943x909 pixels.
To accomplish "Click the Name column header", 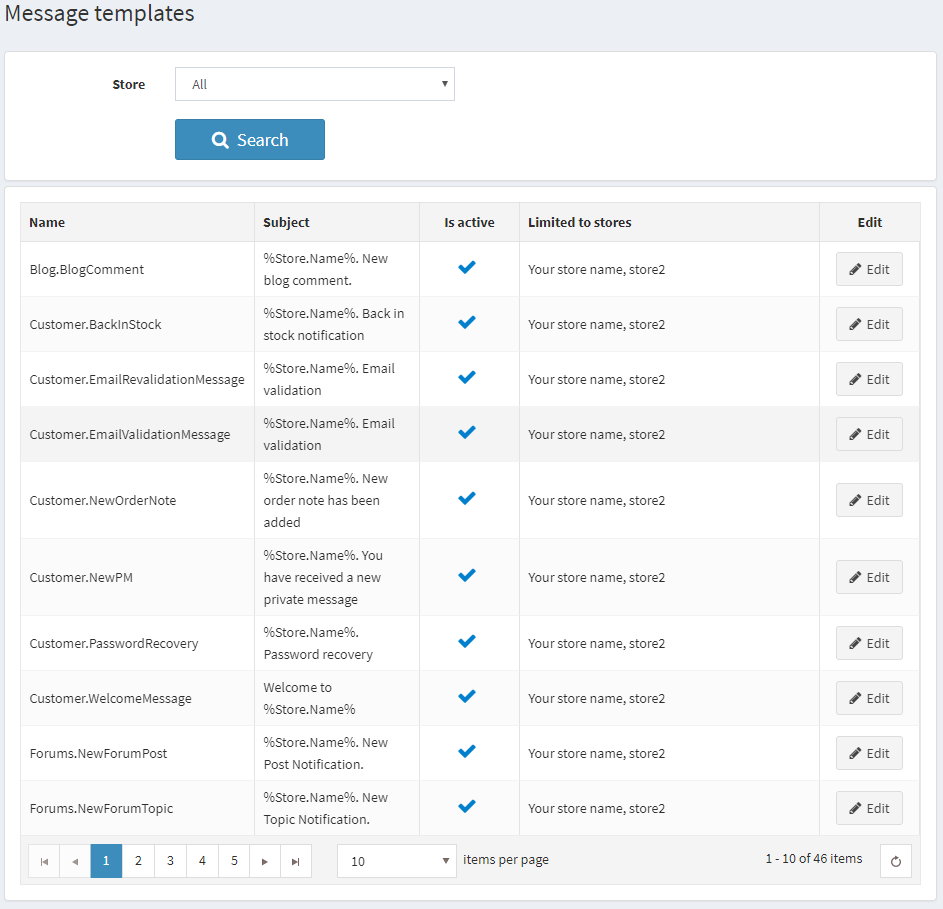I will coord(47,222).
